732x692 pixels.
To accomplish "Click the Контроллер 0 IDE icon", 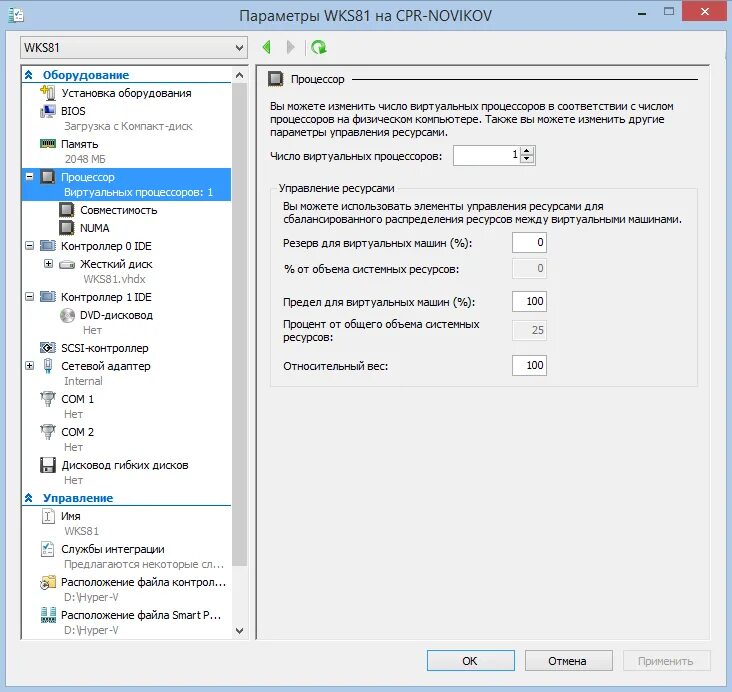I will tap(48, 246).
